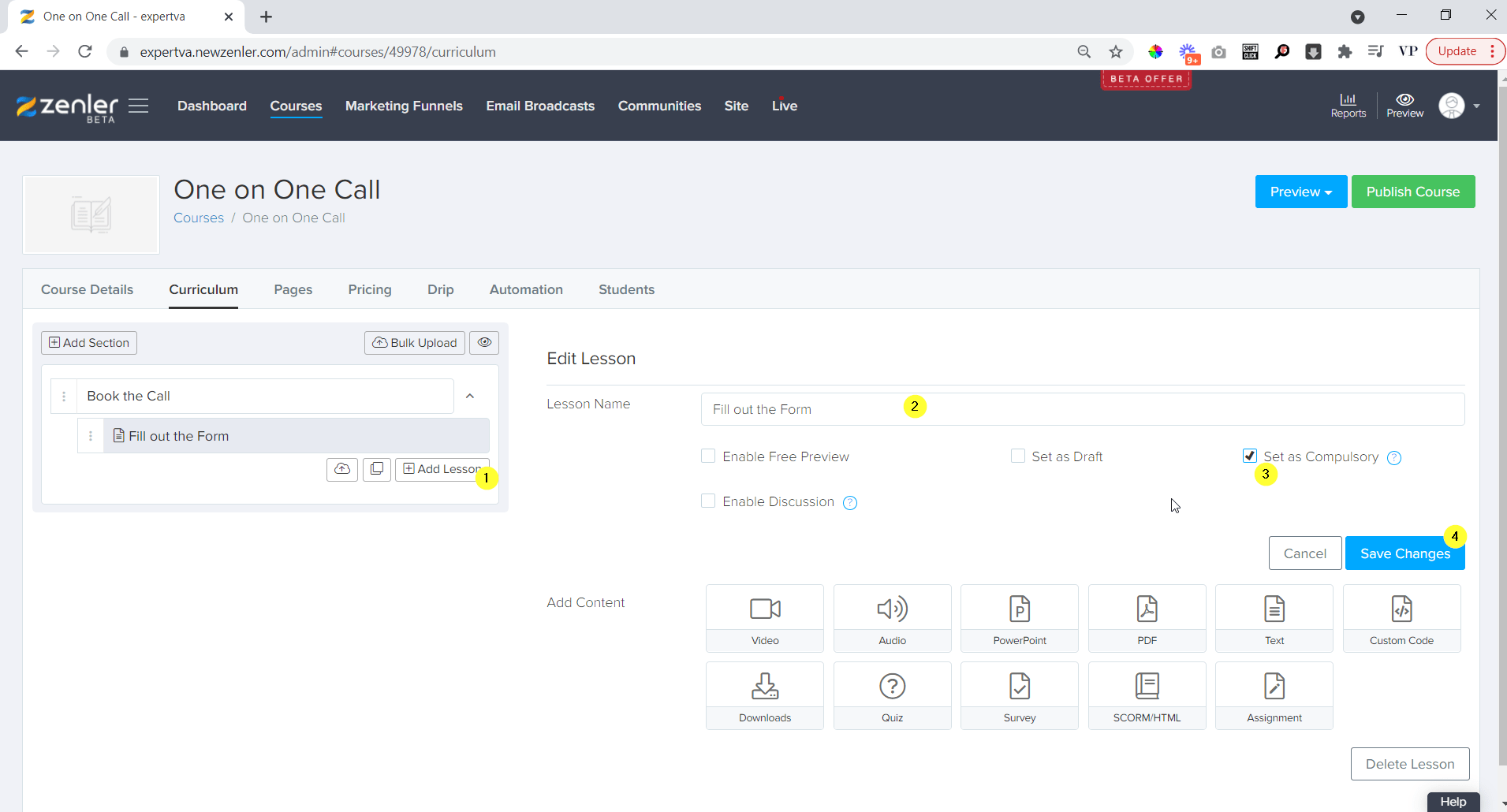Choose the Audio content type
This screenshot has height=812, width=1507.
point(892,618)
